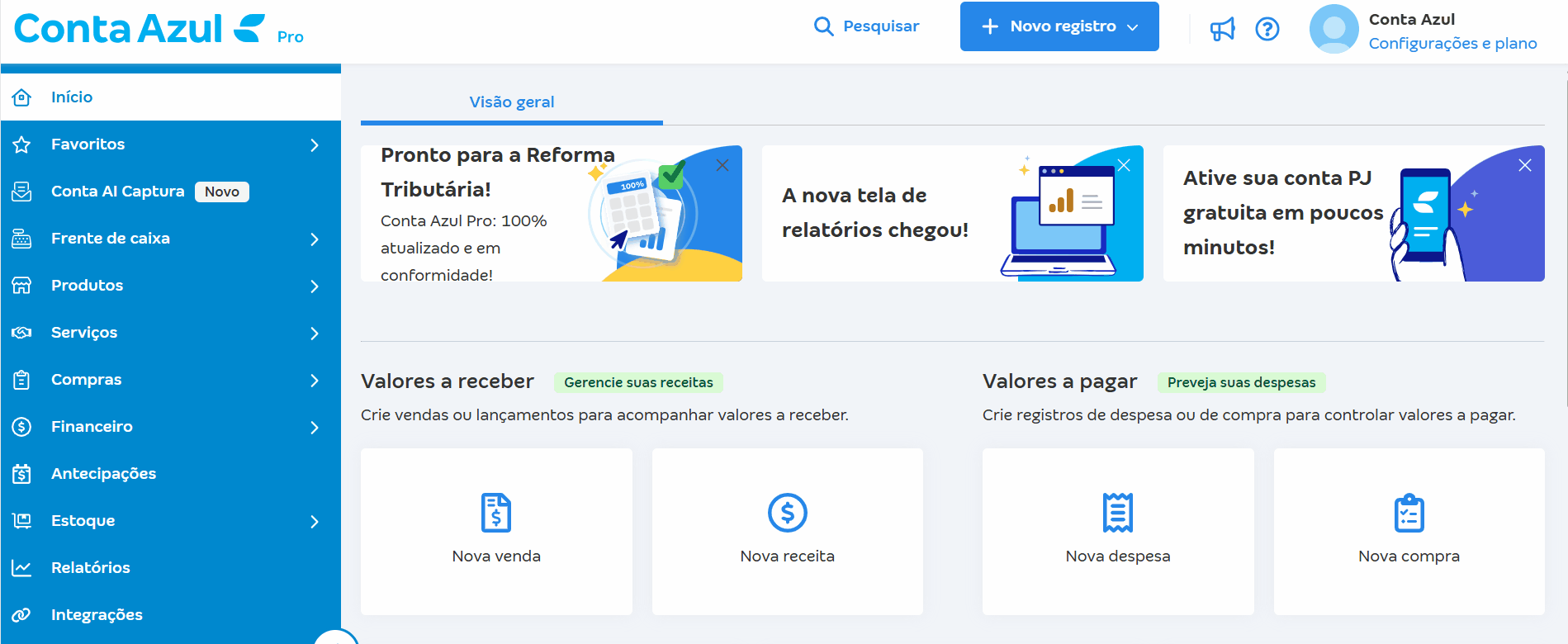Image resolution: width=1568 pixels, height=644 pixels.
Task: Click the Nova compra clipboard icon
Action: tap(1409, 513)
